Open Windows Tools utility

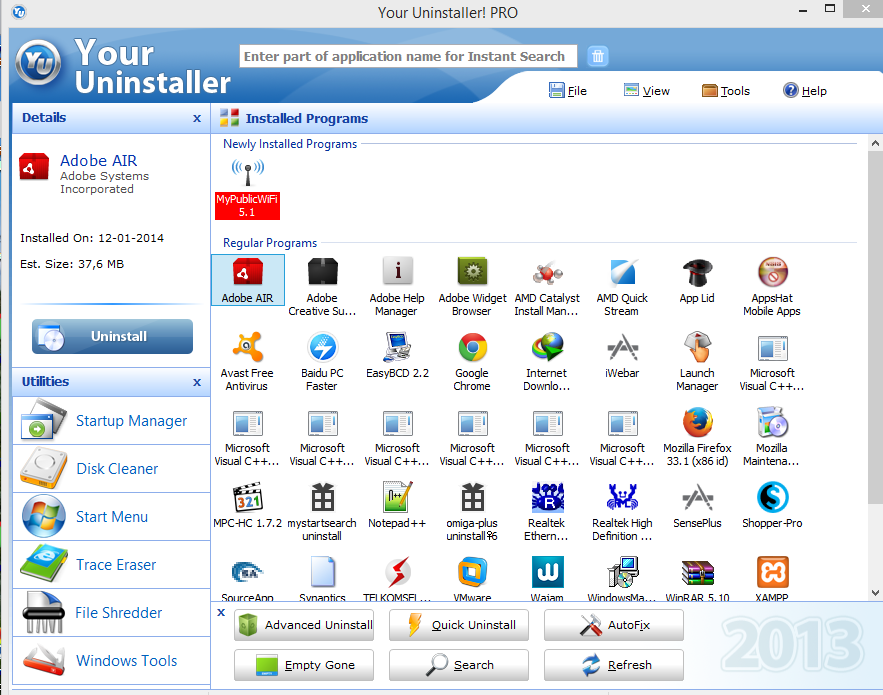112,661
